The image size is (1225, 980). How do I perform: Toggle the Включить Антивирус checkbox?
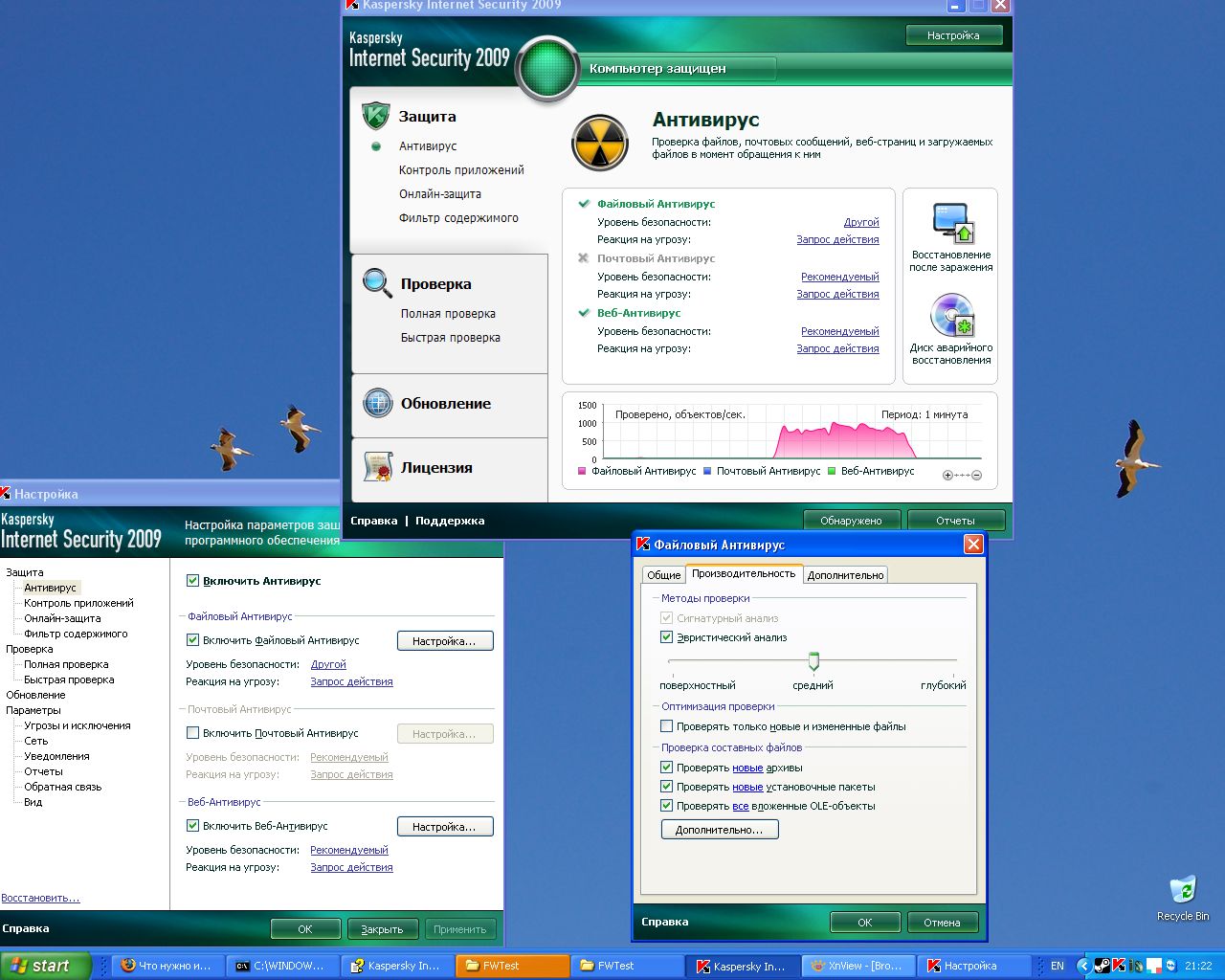[x=192, y=581]
